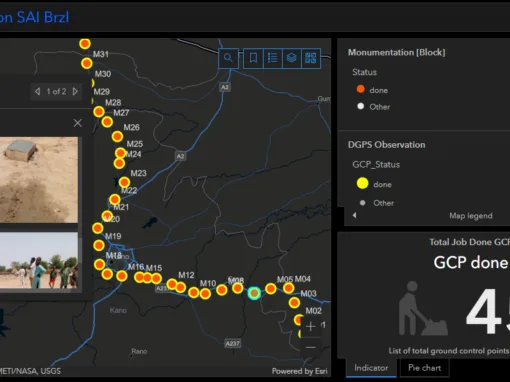Click the white 'Other' Monumentation legend symbol
This screenshot has height=382, width=510.
[360, 106]
